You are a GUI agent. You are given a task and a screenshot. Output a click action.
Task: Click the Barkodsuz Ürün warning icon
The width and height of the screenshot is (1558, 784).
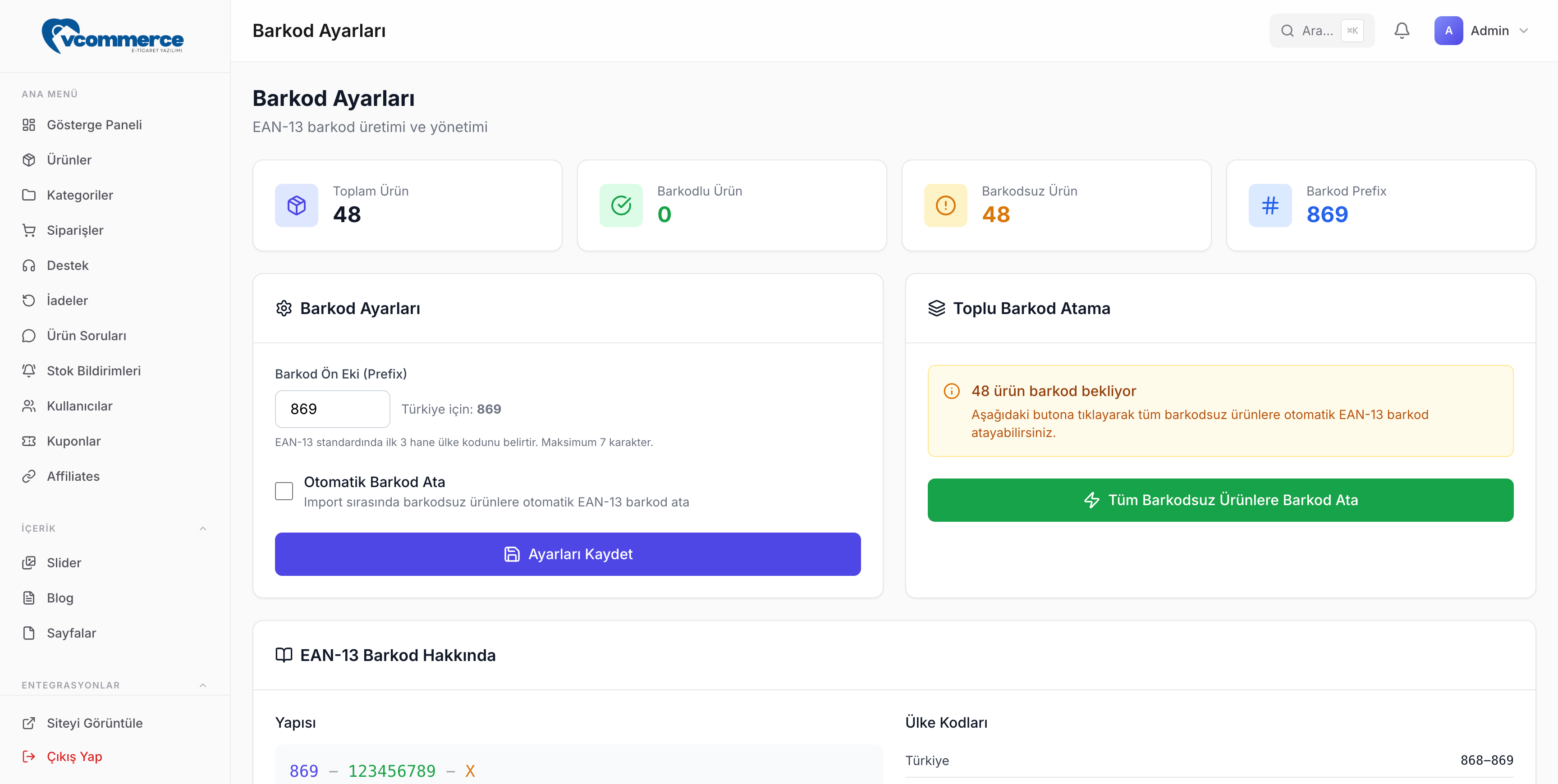[945, 205]
